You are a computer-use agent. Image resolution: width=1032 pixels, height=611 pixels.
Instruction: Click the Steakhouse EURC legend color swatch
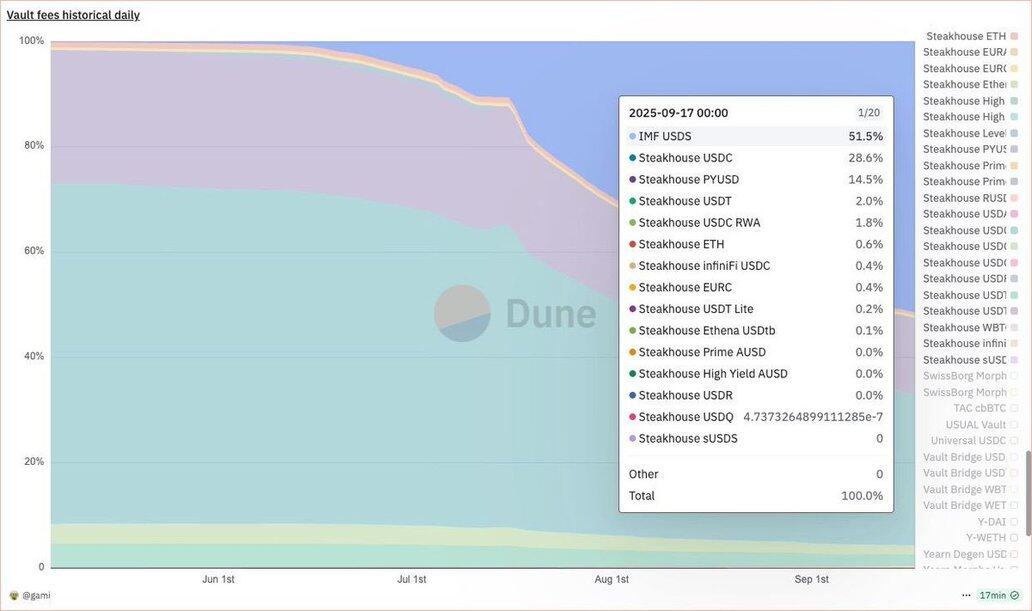[1014, 68]
